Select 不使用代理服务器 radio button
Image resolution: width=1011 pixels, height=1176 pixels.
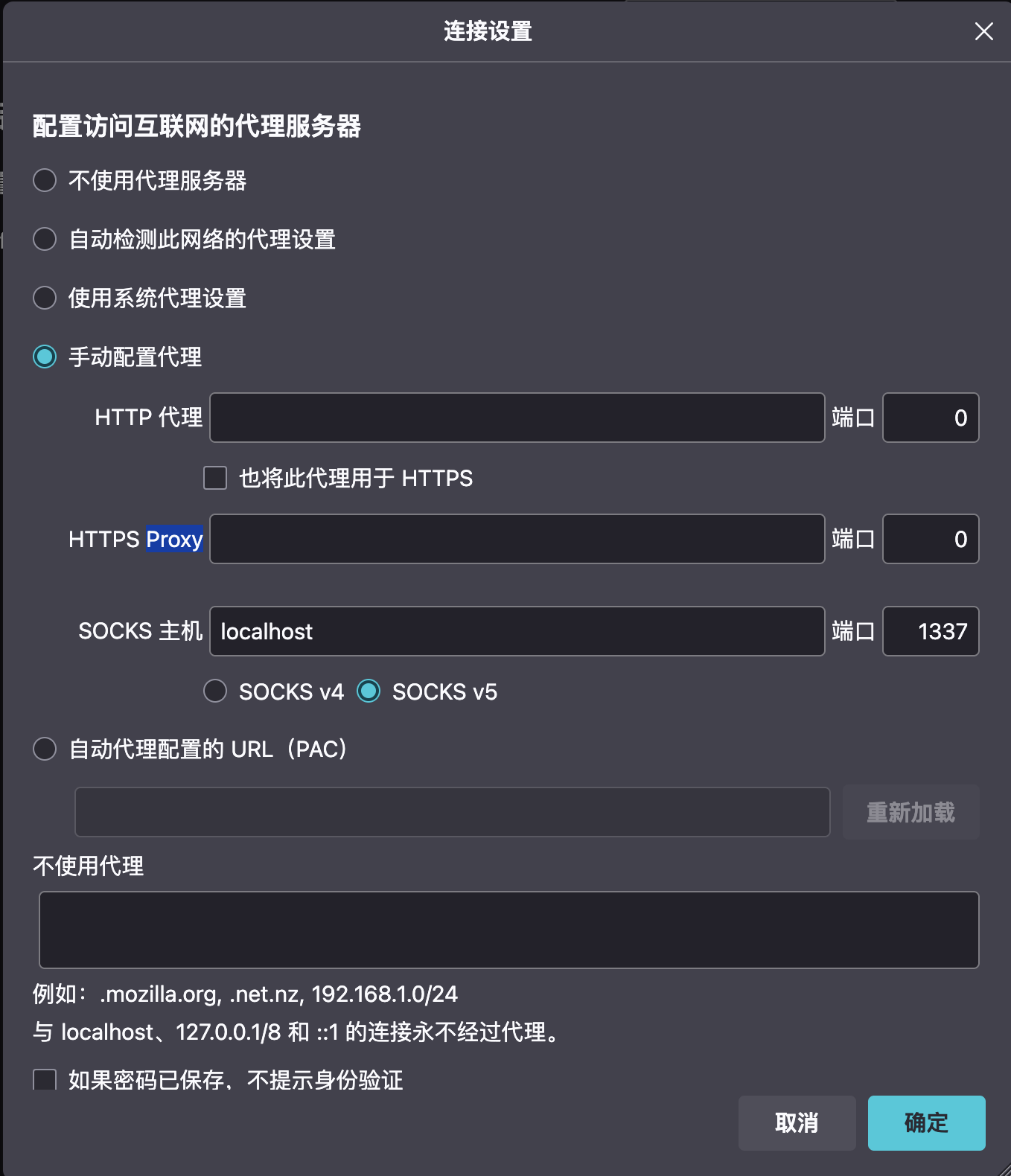coord(45,180)
